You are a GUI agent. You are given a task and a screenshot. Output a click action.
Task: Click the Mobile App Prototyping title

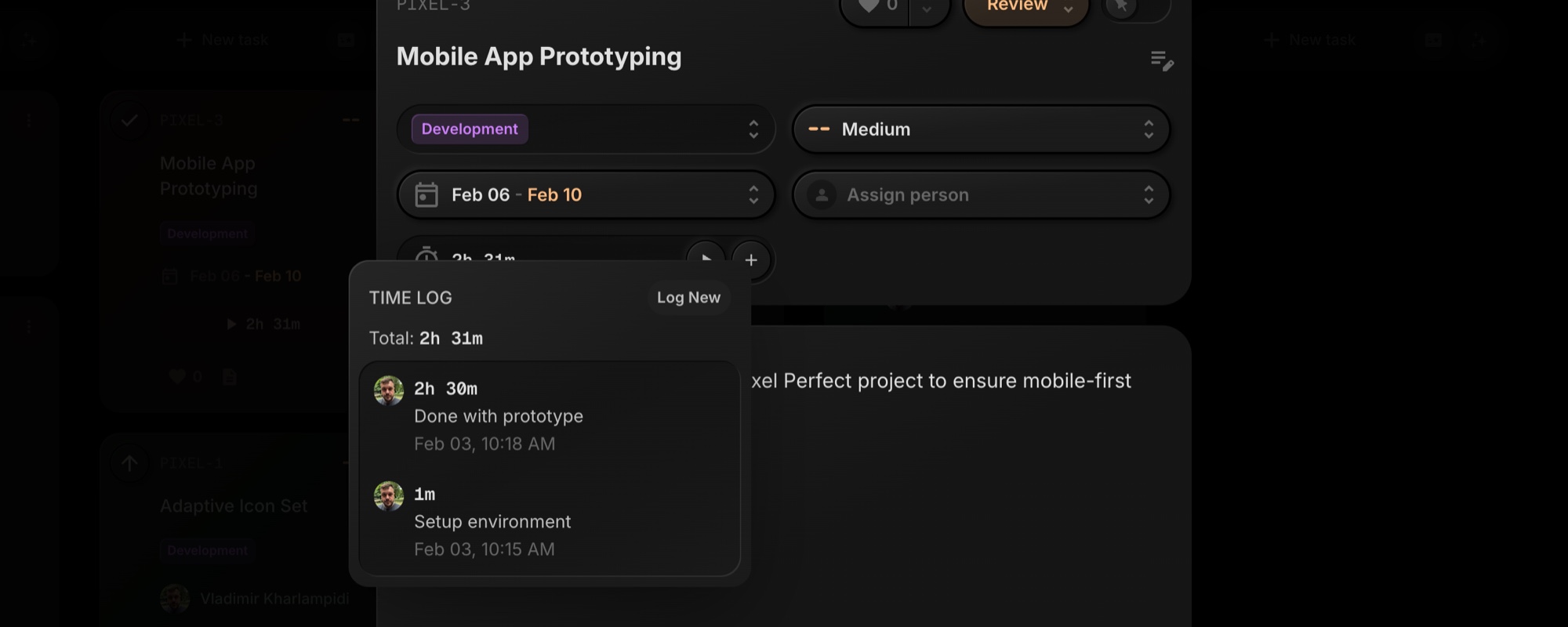[539, 56]
